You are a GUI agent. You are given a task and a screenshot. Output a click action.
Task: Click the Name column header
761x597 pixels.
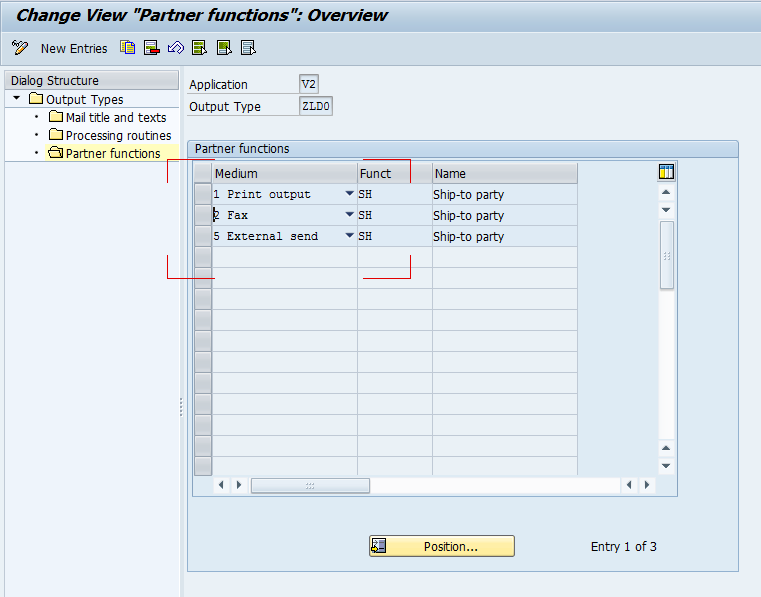505,173
